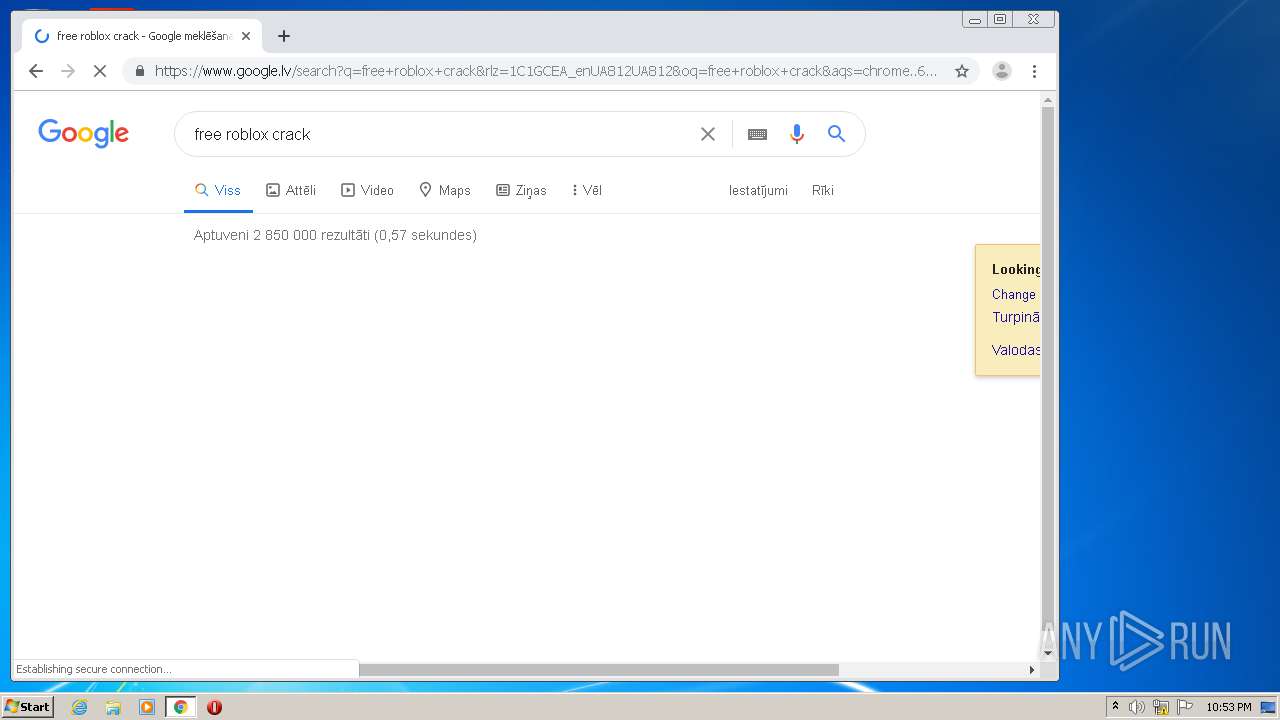Click the padlock site info icon
Screen dimensions: 1280x720
click(139, 71)
